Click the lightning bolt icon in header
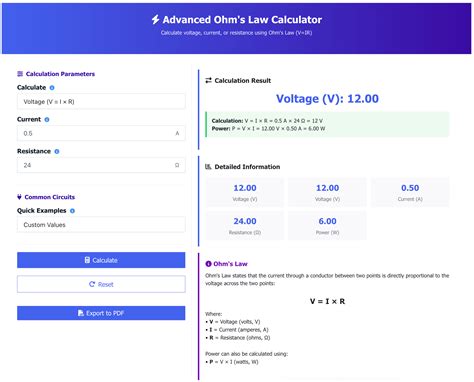This screenshot has width=474, height=382. [155, 20]
